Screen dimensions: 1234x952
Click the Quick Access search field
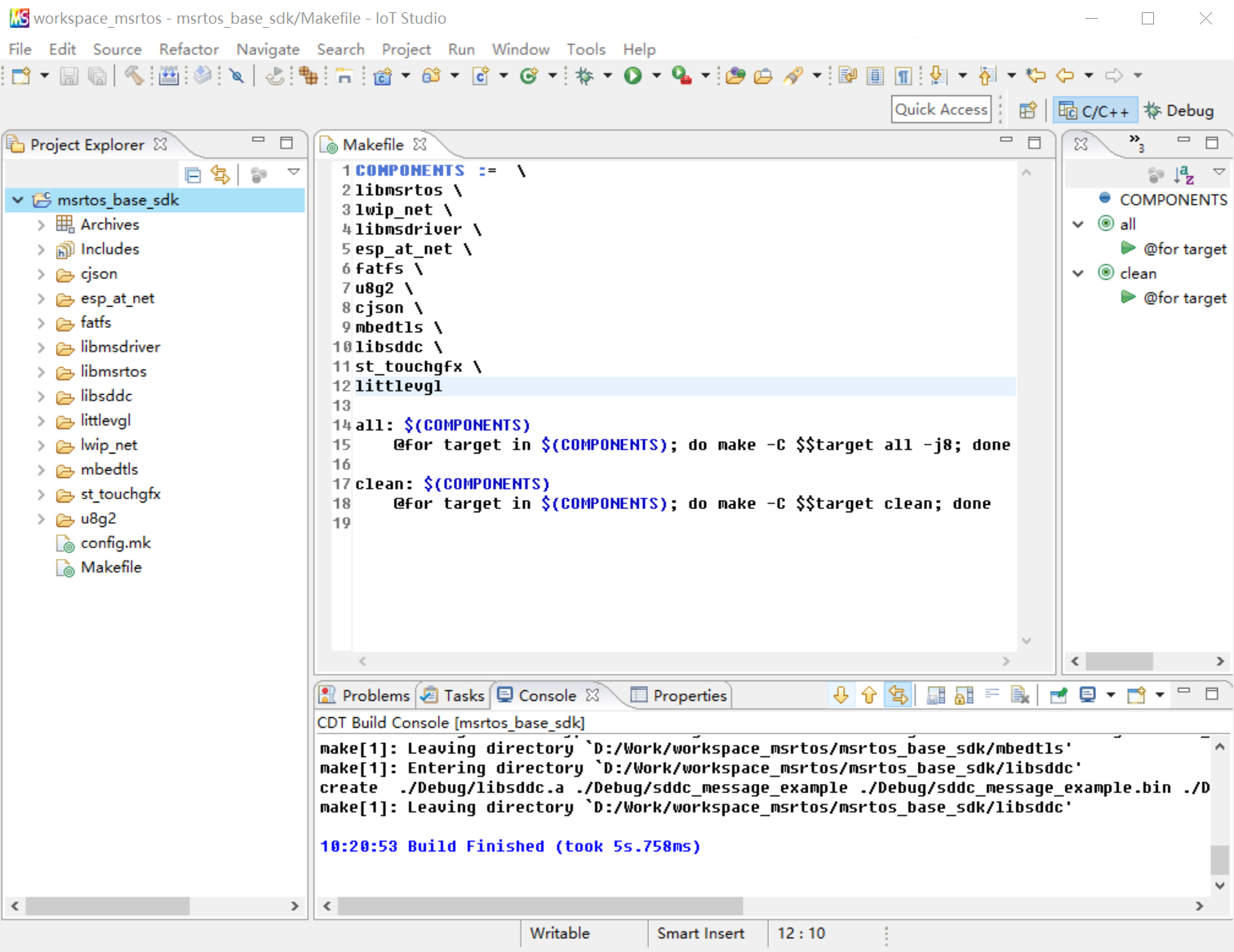pos(941,109)
